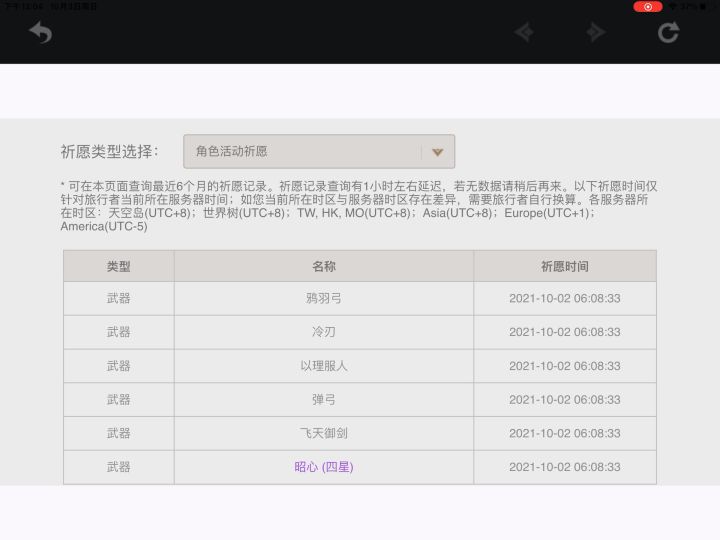Click the 祈愿类型选择 label
The width and height of the screenshot is (720, 540).
click(110, 152)
